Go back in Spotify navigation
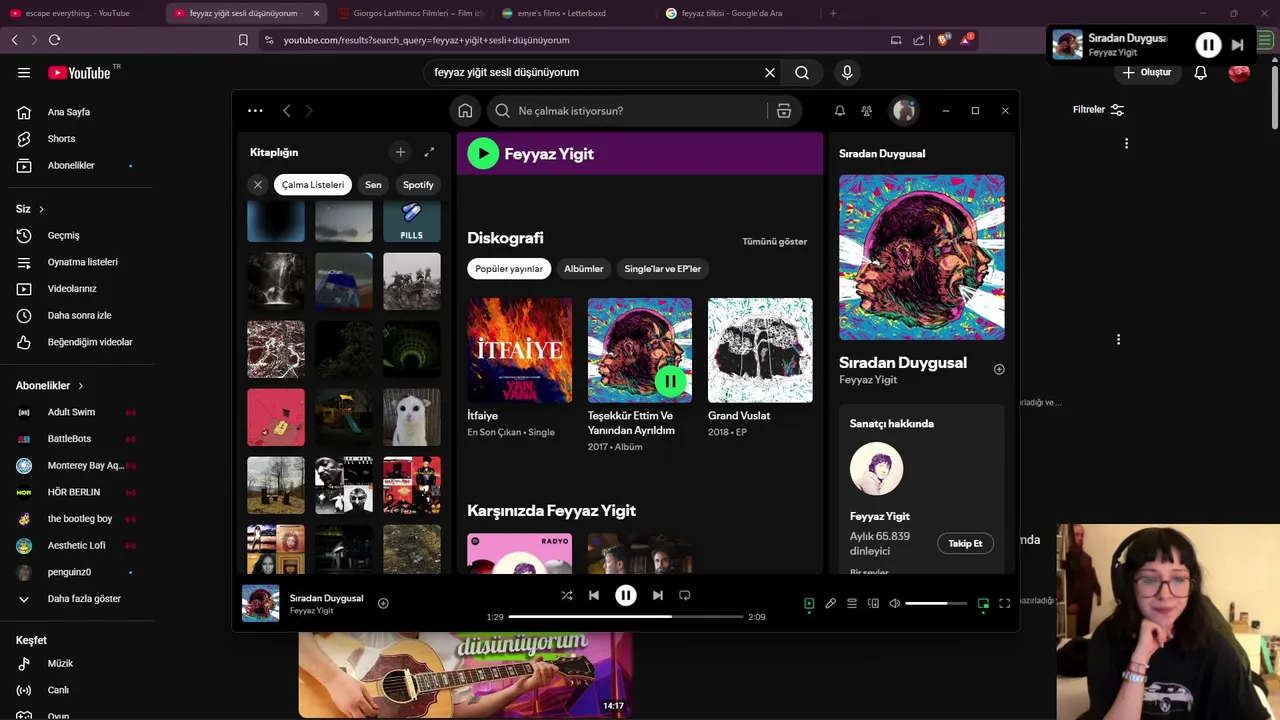Viewport: 1280px width, 720px height. tap(286, 111)
